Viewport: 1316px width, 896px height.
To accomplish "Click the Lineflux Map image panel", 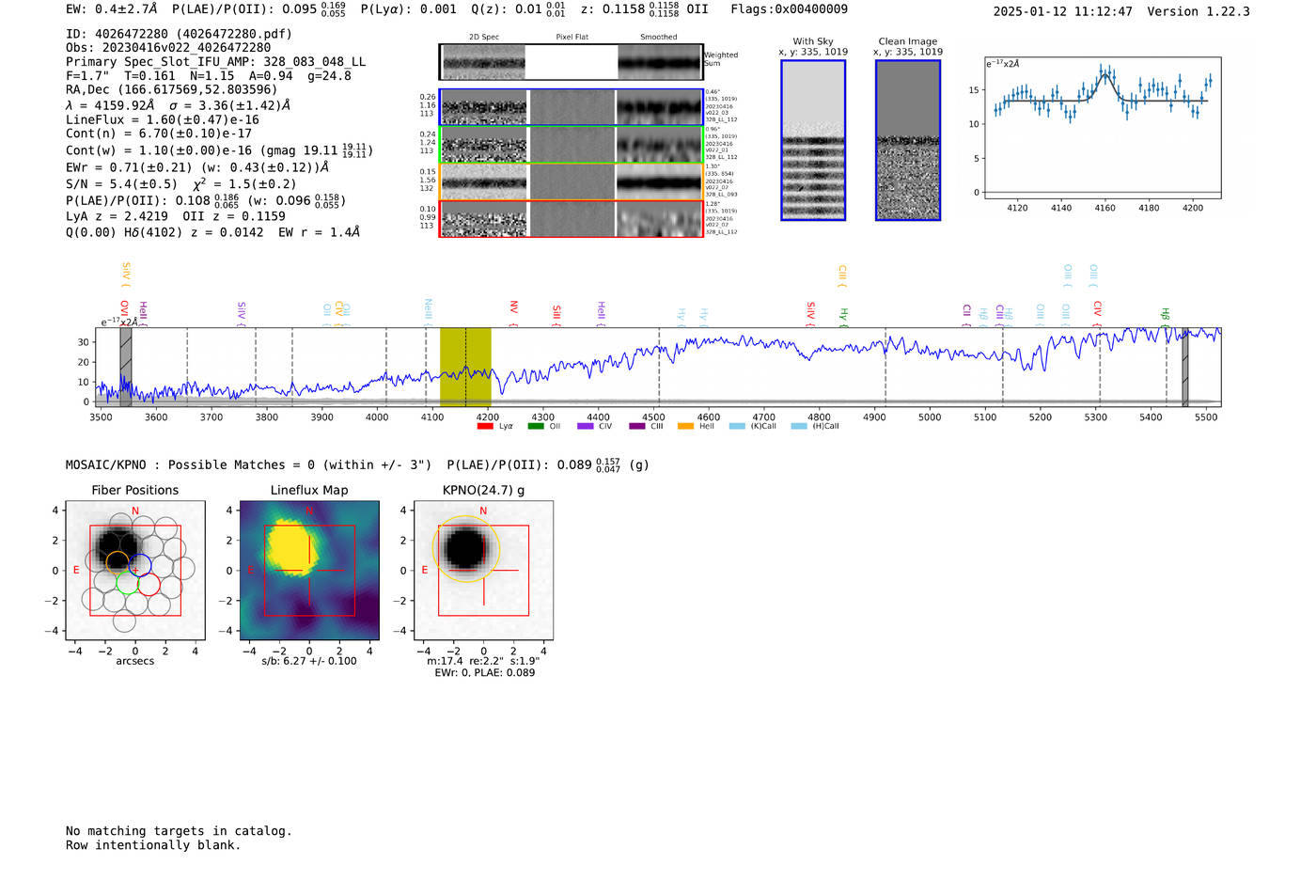I will click(309, 570).
